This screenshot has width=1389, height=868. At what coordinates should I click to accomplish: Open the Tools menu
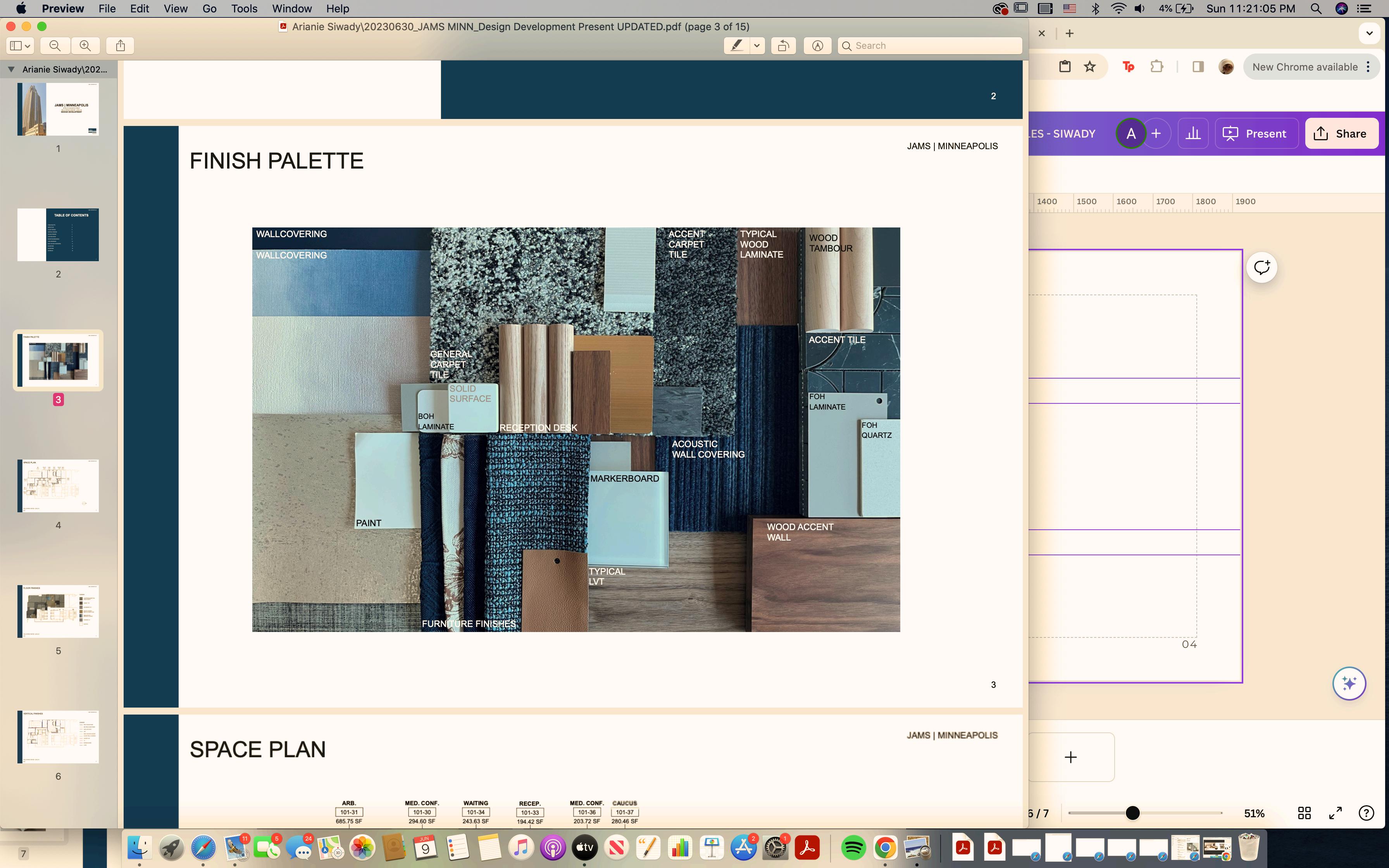click(244, 9)
